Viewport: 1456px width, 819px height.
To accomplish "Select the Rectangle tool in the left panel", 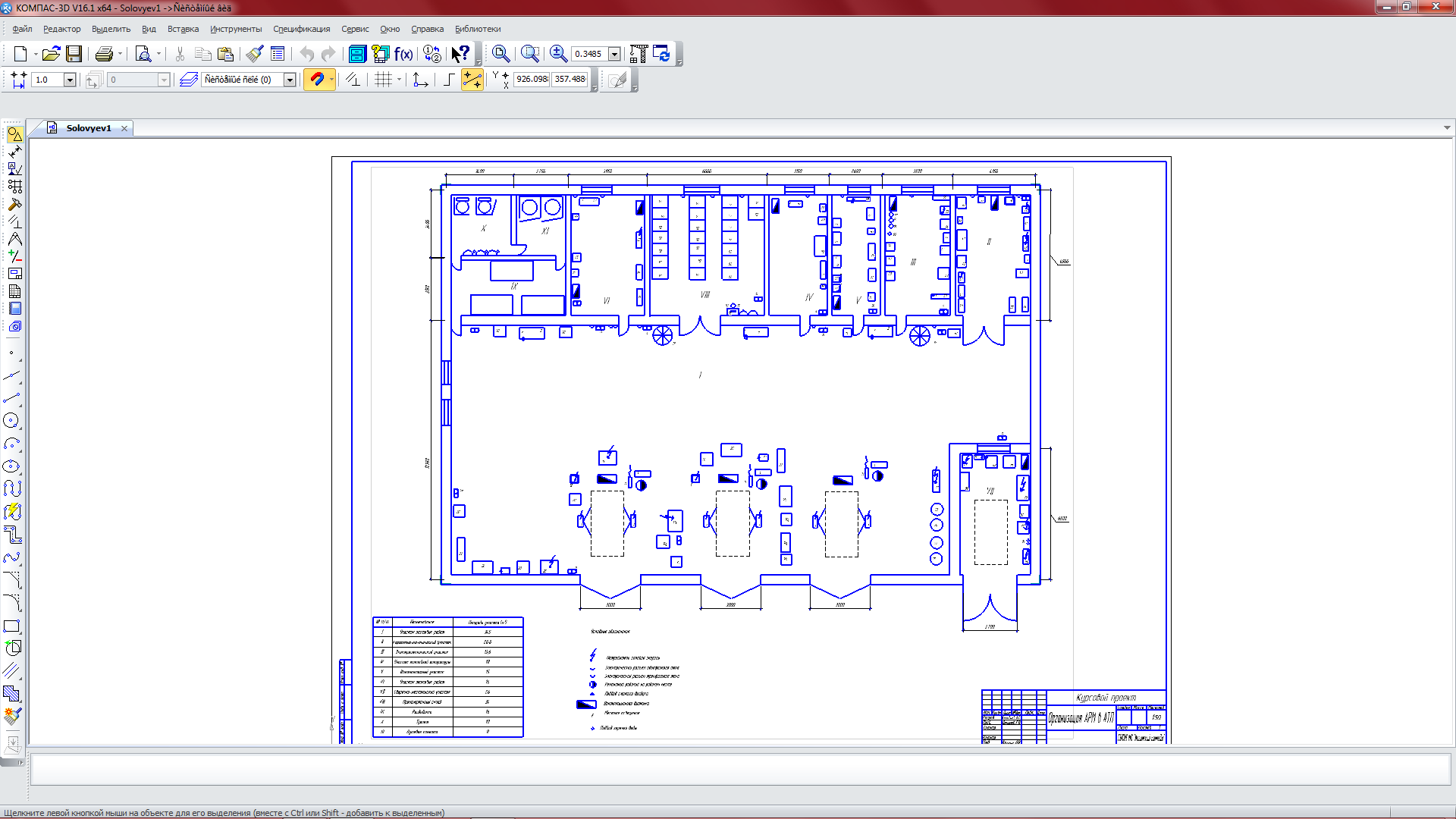I will pyautogui.click(x=11, y=626).
